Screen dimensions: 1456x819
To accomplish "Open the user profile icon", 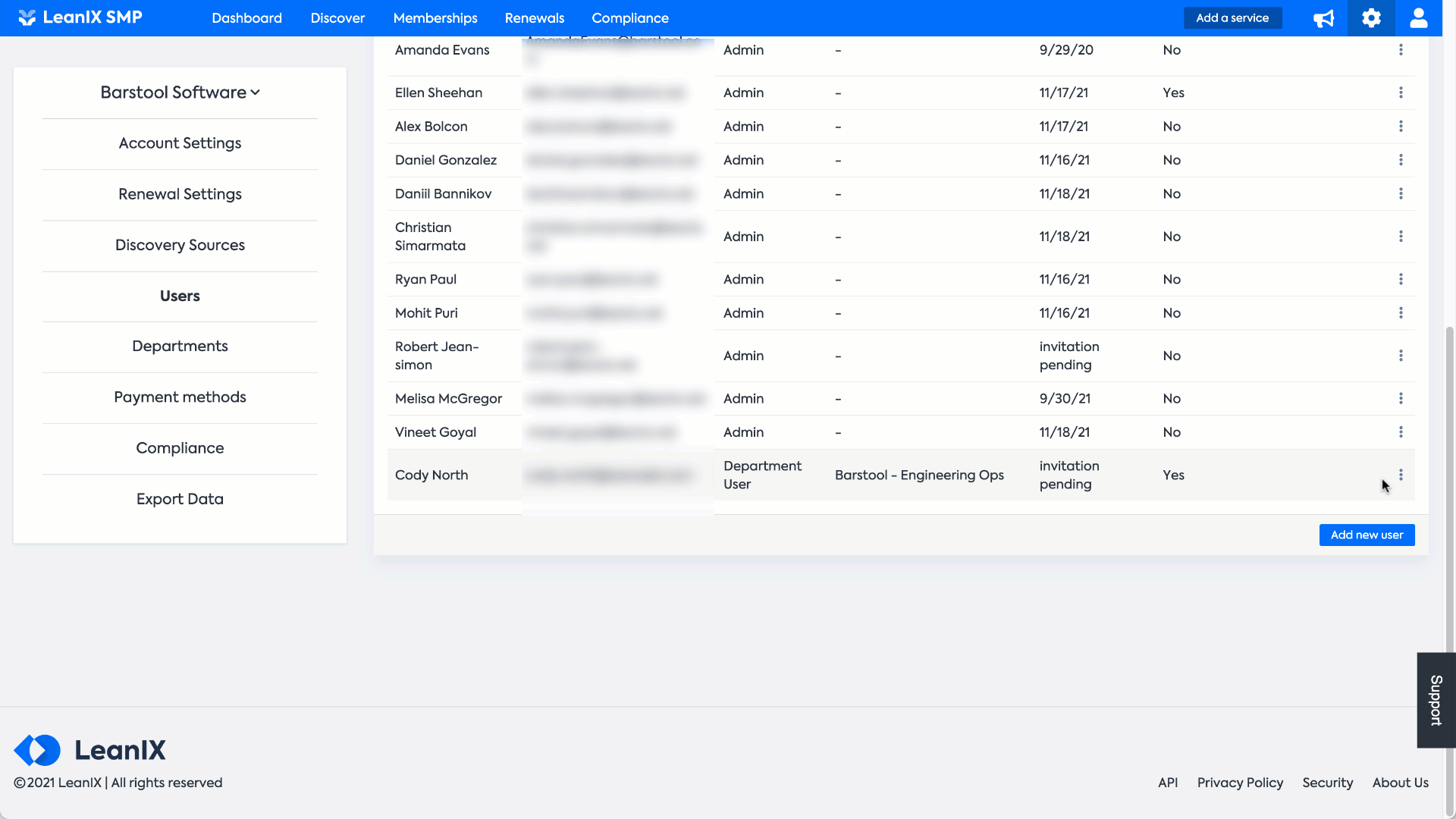I will (1419, 18).
